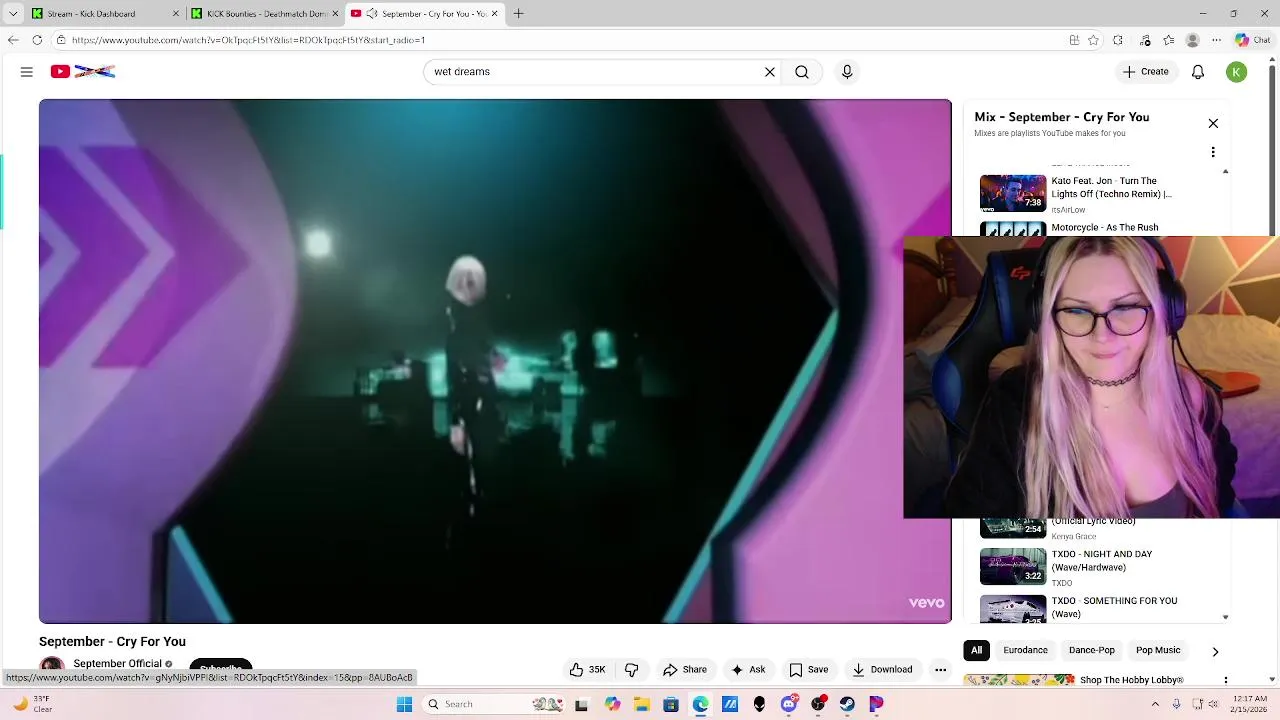Download the video
This screenshot has height=720, width=1280.
(x=882, y=670)
